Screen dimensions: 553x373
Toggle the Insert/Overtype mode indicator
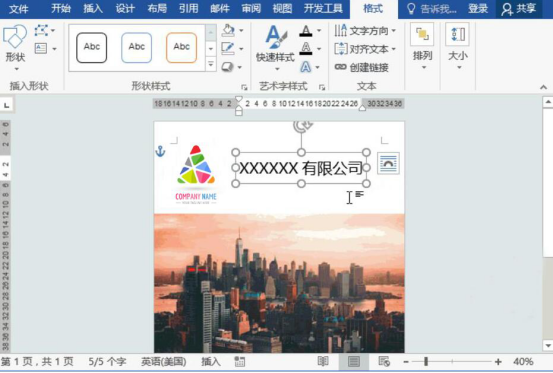click(211, 362)
